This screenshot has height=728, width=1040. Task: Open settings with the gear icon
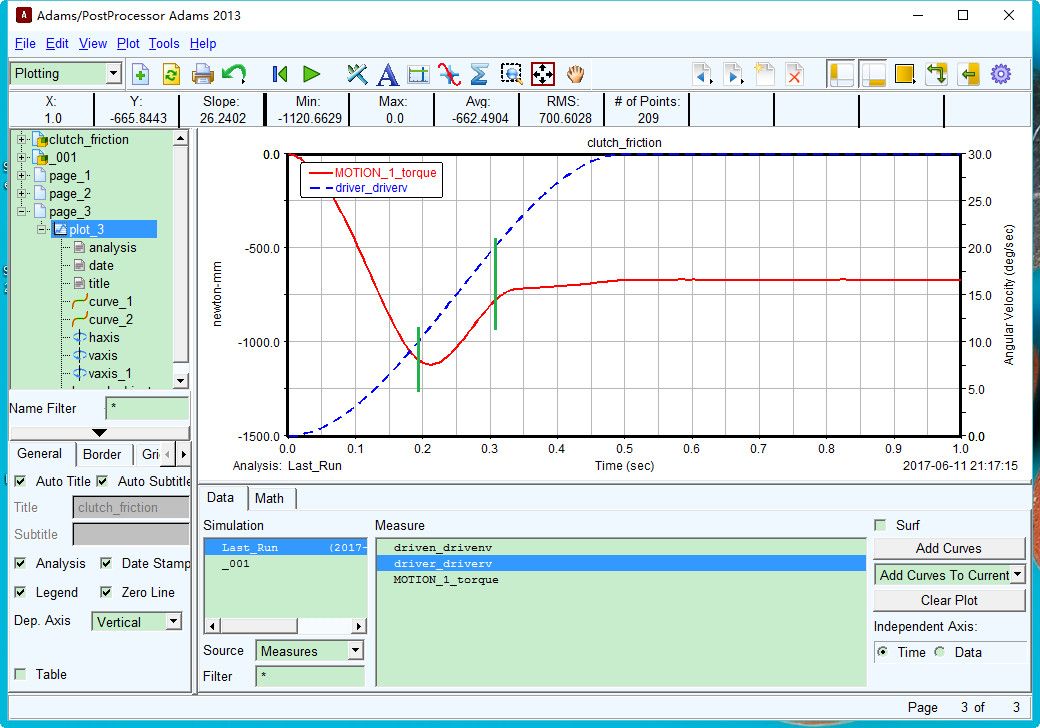(1000, 74)
